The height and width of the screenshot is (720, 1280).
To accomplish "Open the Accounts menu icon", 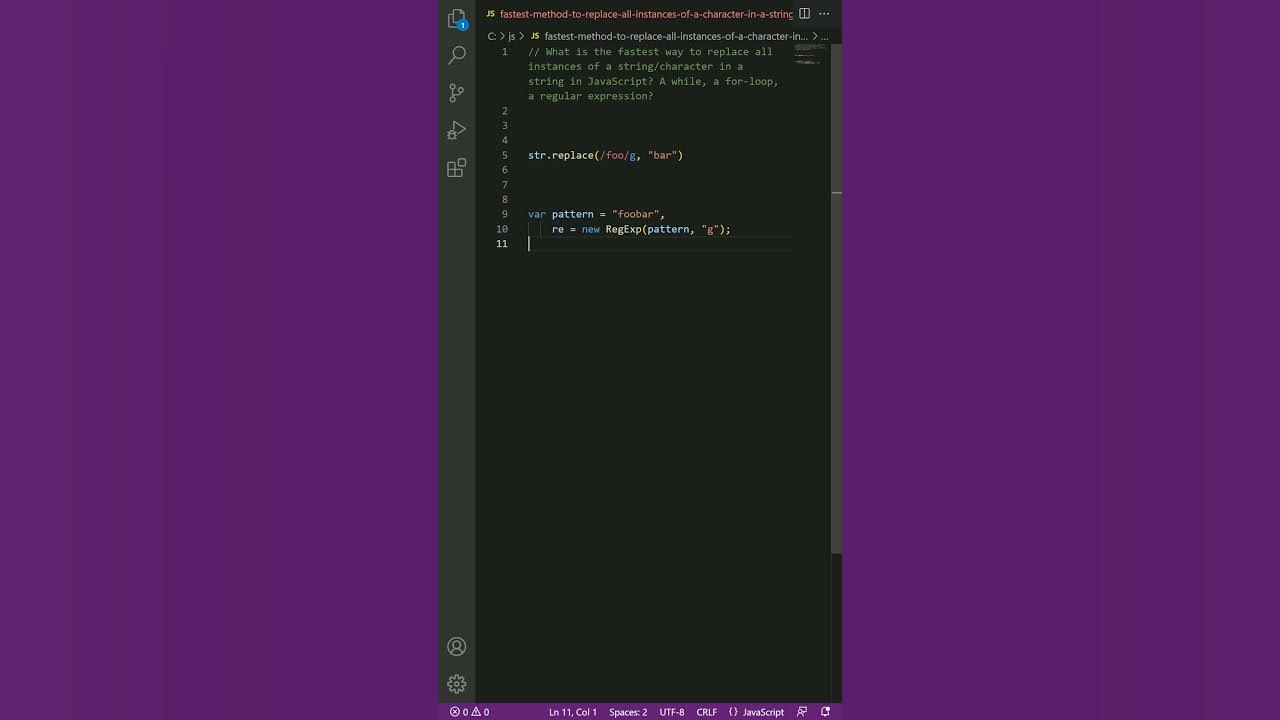I will (x=457, y=647).
